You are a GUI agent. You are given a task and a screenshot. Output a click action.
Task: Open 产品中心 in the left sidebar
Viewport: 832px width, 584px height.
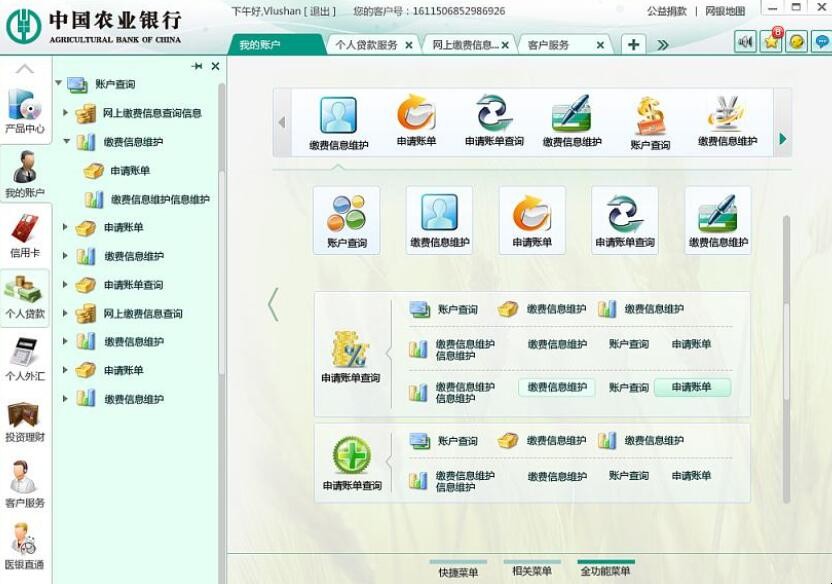(25, 110)
